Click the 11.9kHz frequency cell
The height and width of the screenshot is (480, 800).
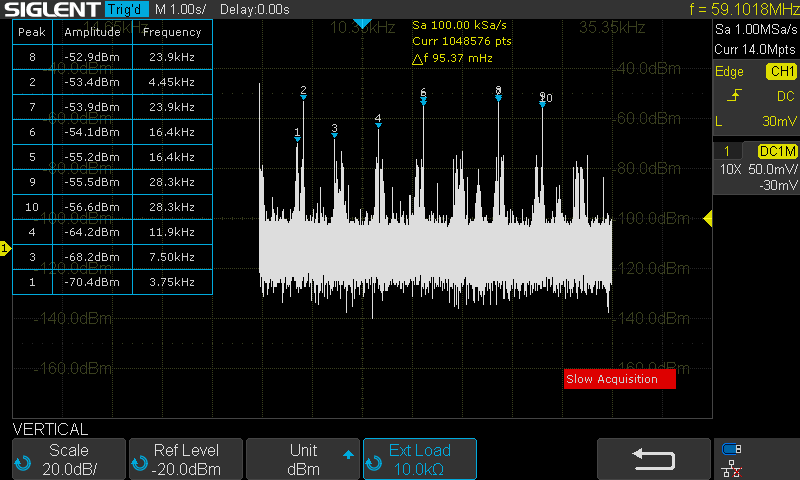172,232
